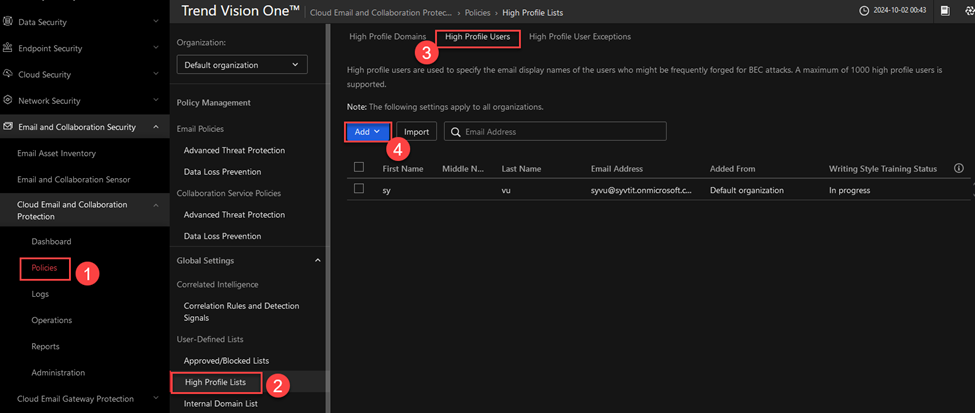The image size is (975, 413).
Task: Click the Import button
Action: tap(417, 132)
